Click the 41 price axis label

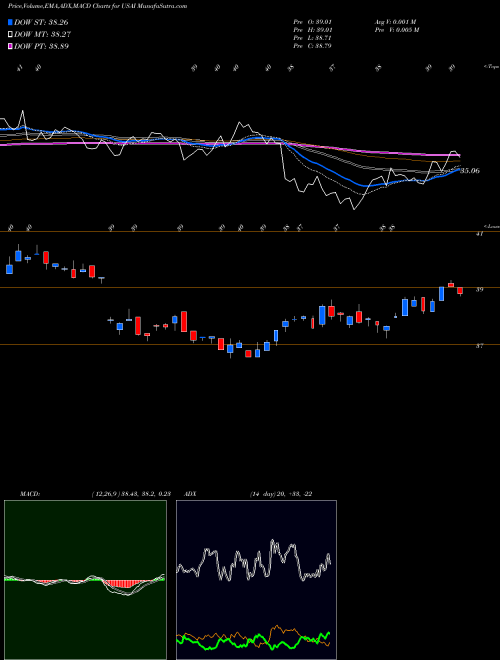pyautogui.click(x=479, y=234)
